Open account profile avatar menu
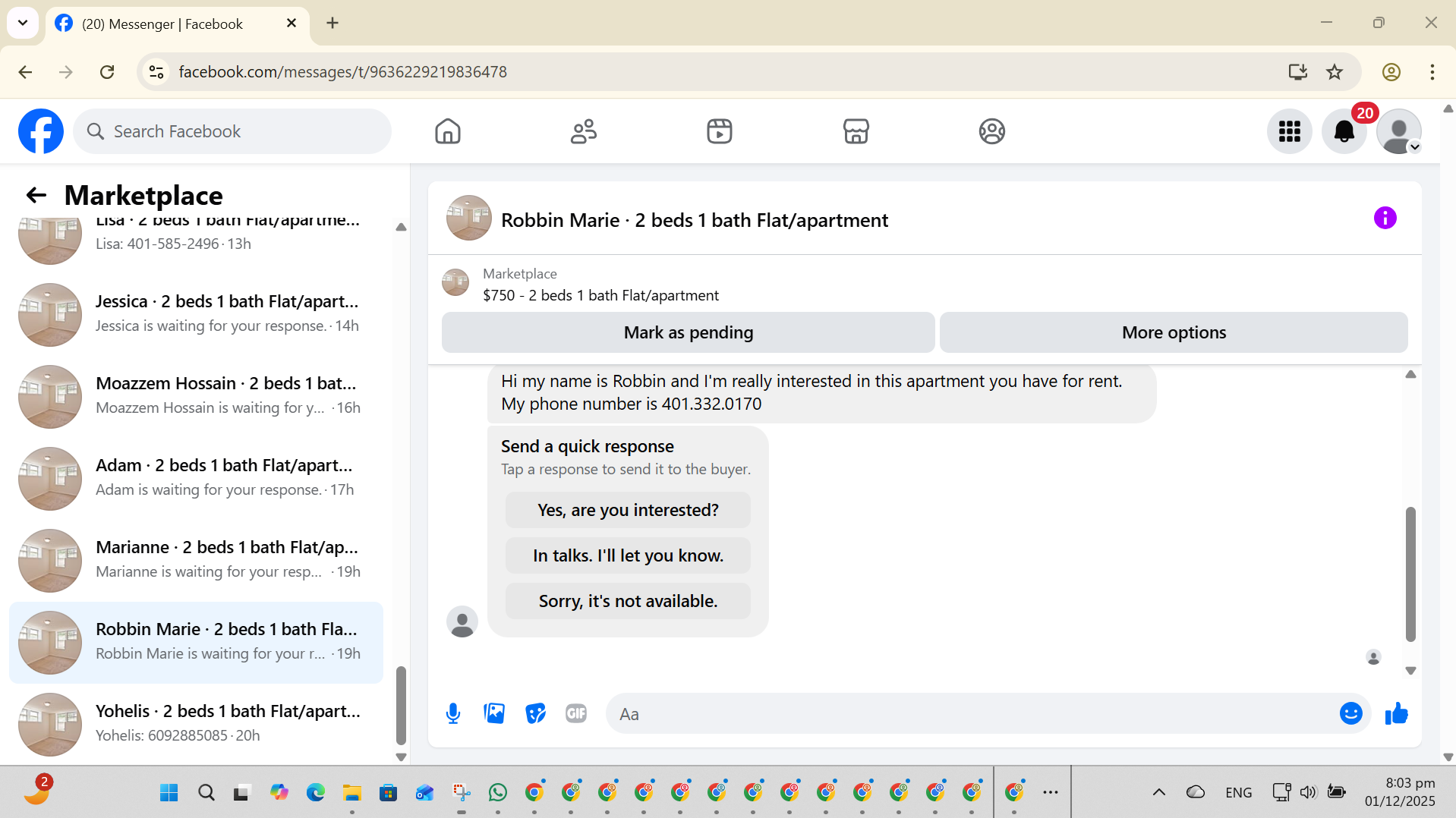This screenshot has width=1456, height=818. [x=1399, y=131]
